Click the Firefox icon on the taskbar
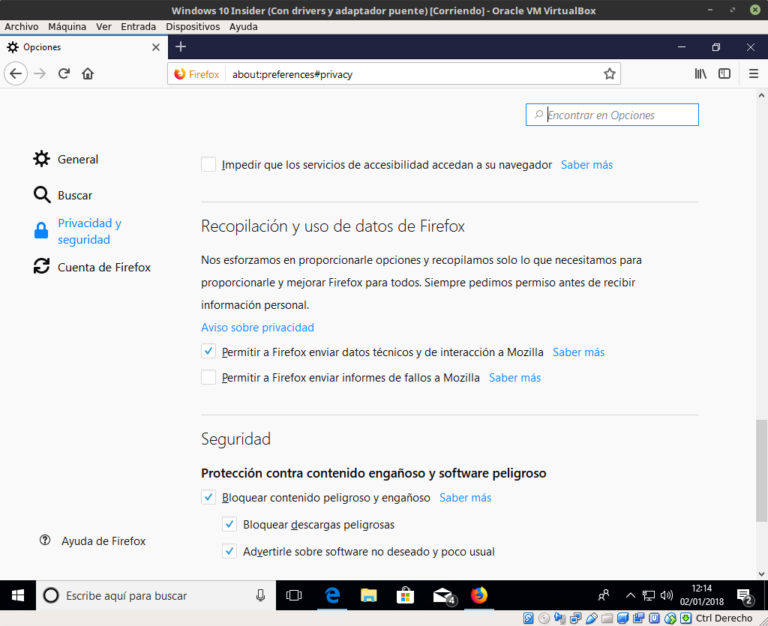Image resolution: width=768 pixels, height=626 pixels. point(479,596)
